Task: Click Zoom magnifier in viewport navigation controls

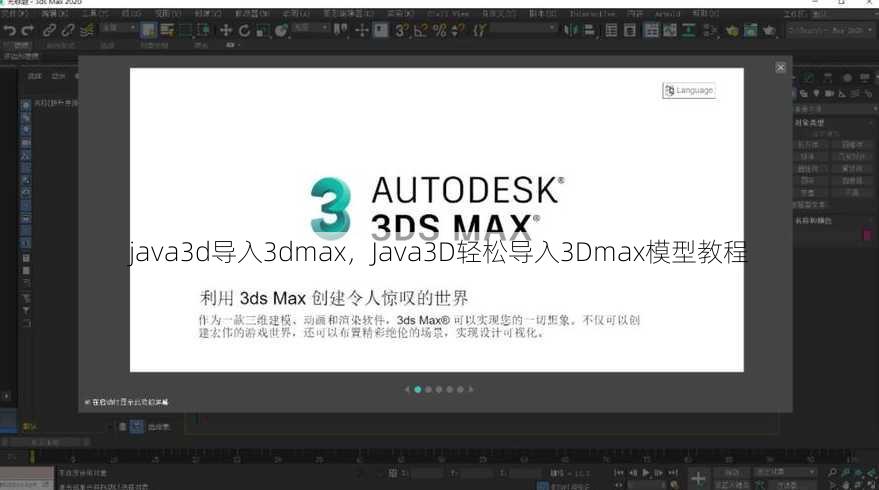Action: point(832,473)
